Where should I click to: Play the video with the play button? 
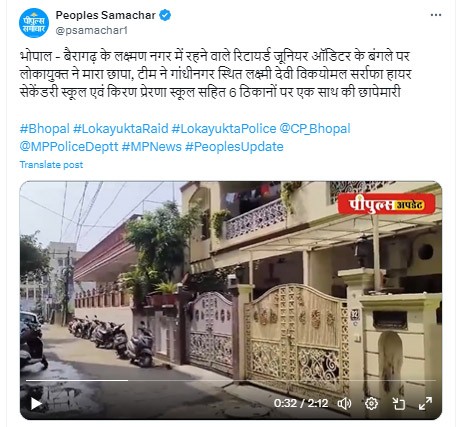click(x=36, y=404)
